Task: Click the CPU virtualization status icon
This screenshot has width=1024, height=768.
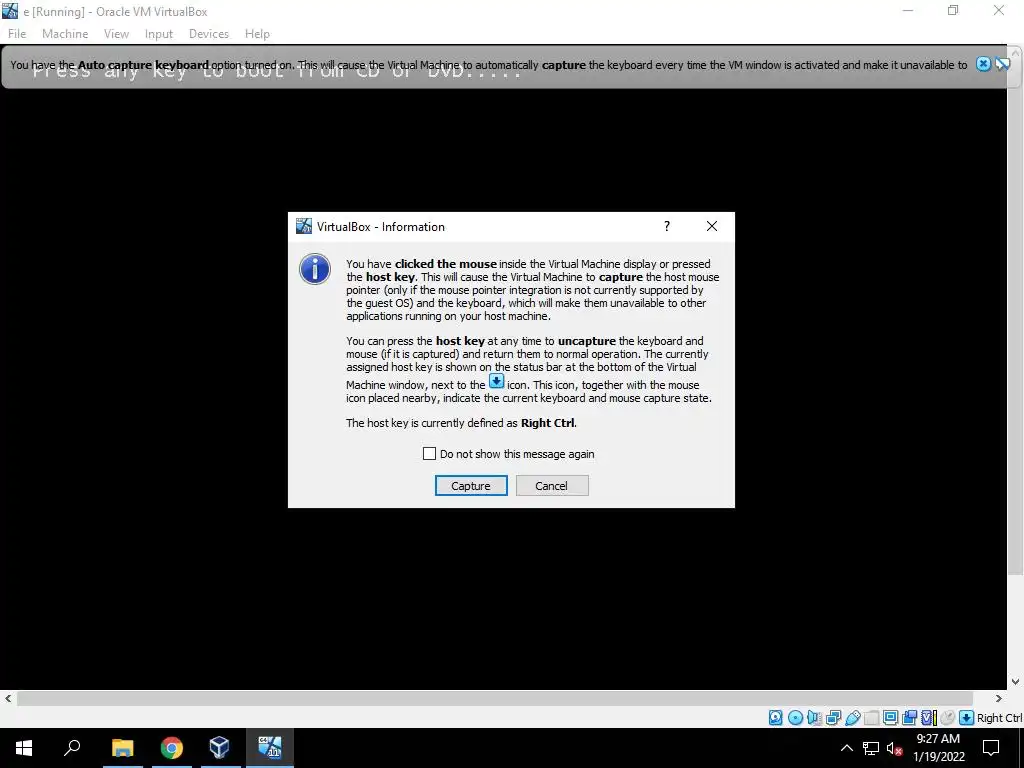Action: point(929,718)
